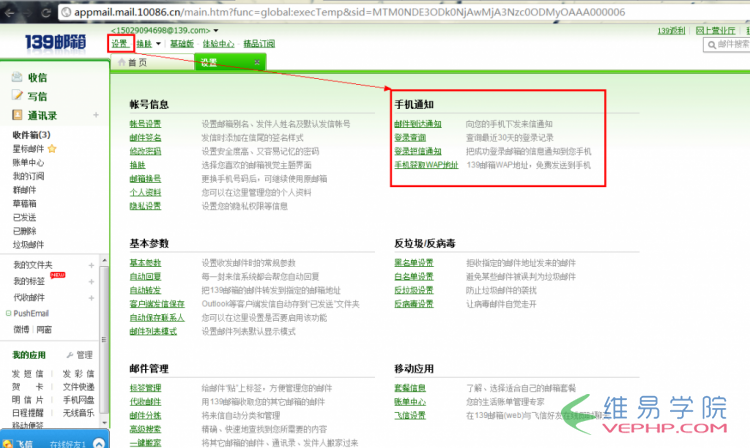
Task: Click the 收信 inbox envelope icon
Action: (17, 76)
